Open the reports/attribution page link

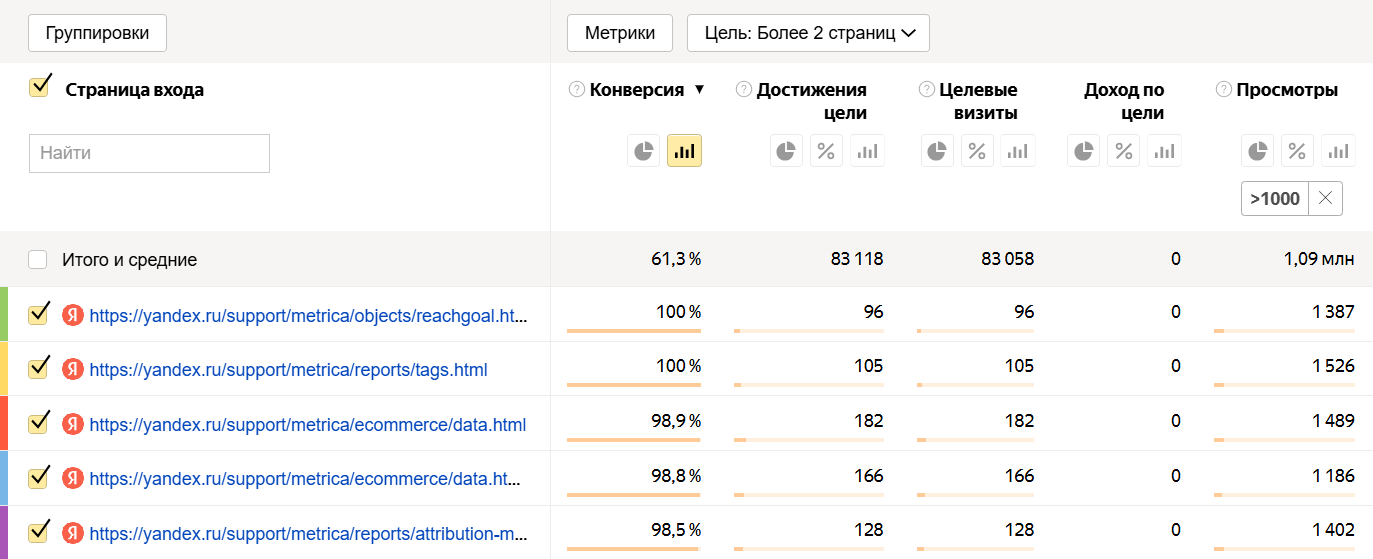307,533
